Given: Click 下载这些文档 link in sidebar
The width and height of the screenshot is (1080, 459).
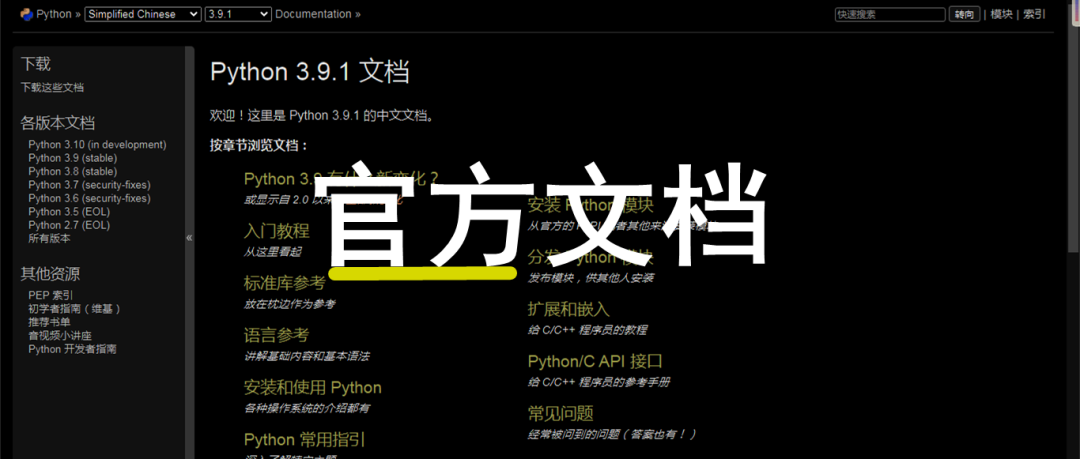Looking at the screenshot, I should (52, 88).
